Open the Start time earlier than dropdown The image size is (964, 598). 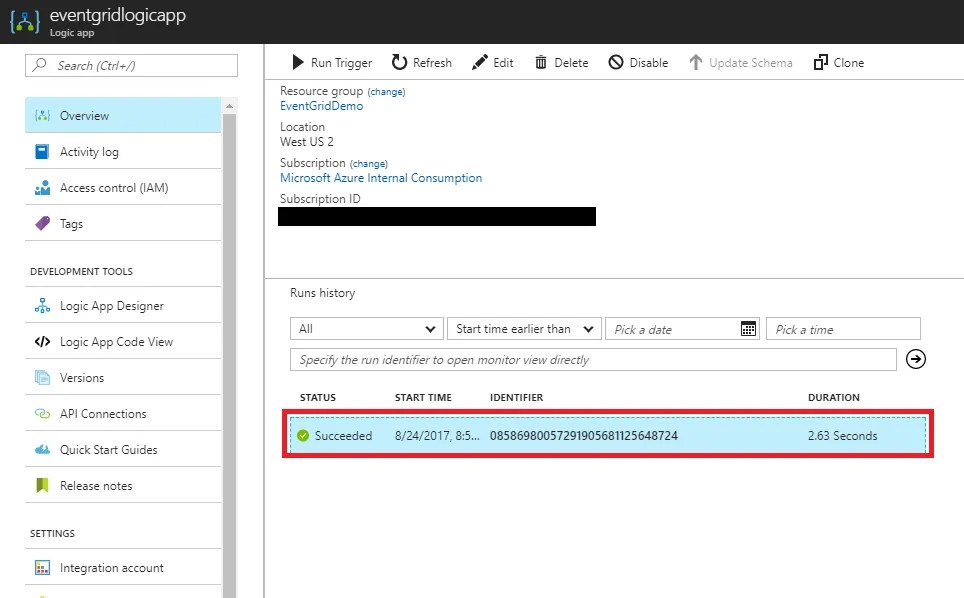(524, 329)
